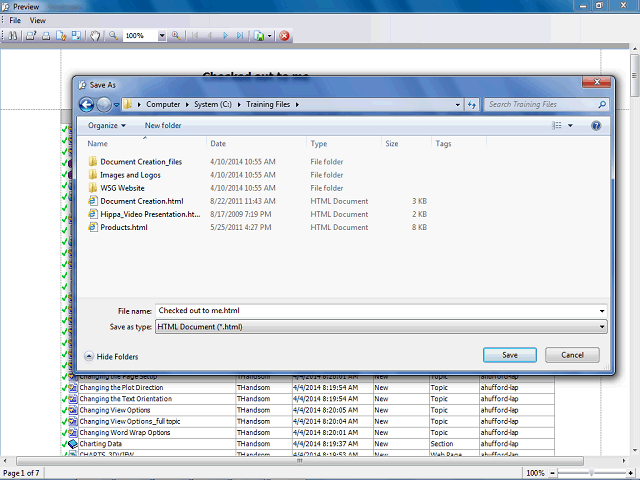
Task: Click the New folder button
Action: click(163, 126)
